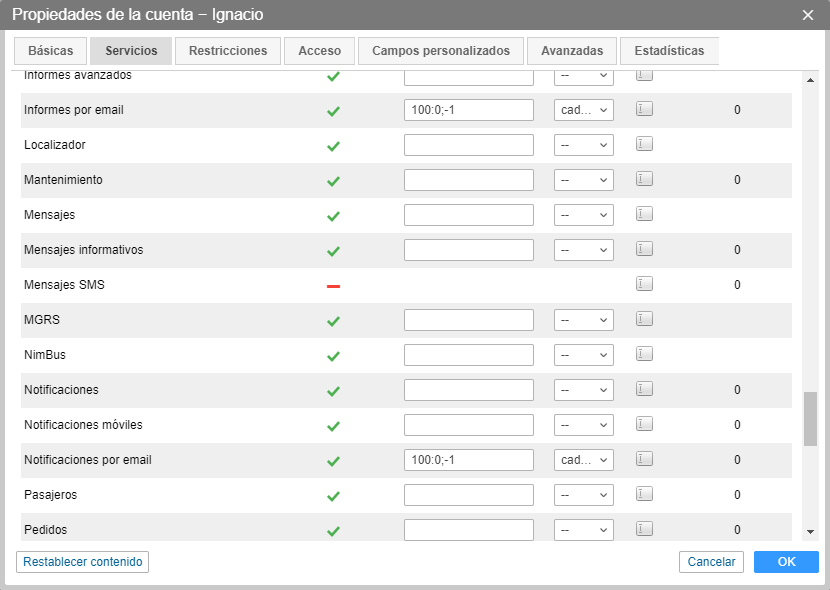
Task: Open the interval dropdown for Informes por email
Action: click(584, 110)
